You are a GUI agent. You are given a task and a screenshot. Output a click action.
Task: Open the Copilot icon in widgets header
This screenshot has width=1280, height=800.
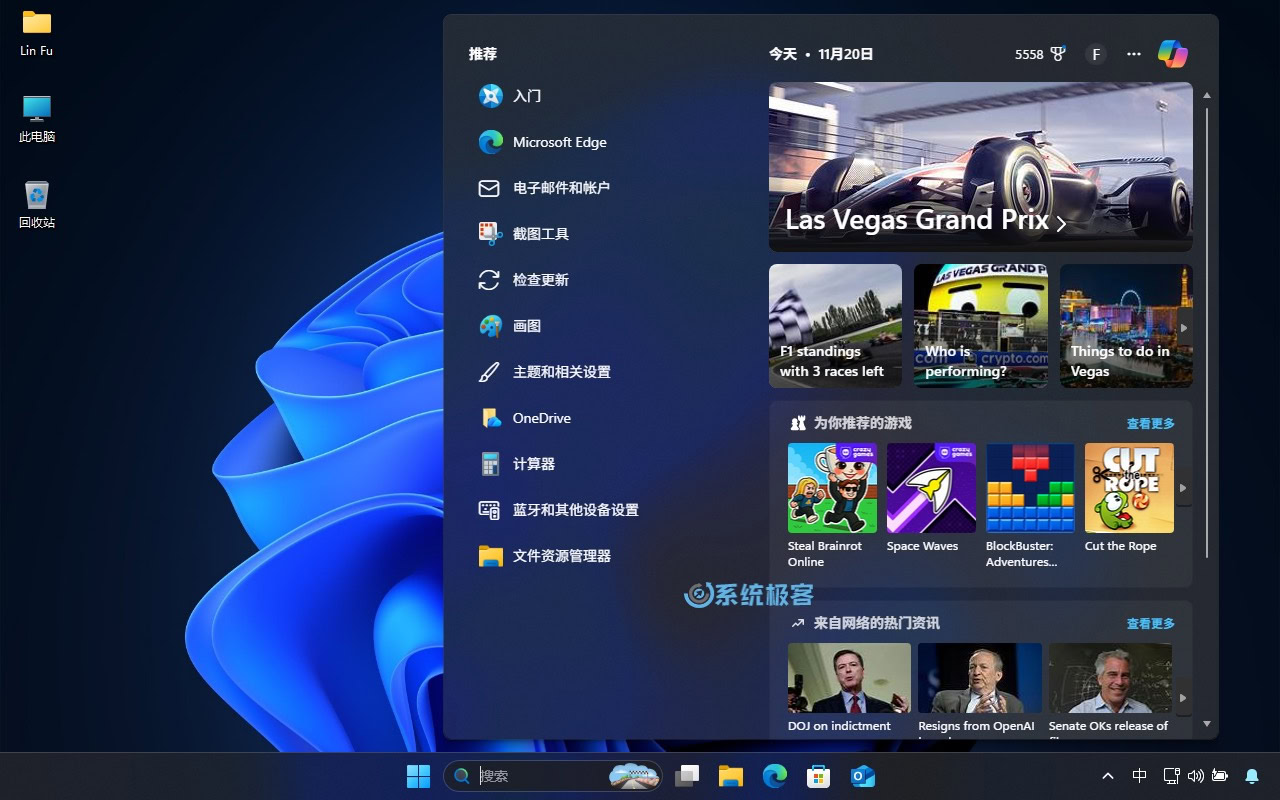(1172, 54)
